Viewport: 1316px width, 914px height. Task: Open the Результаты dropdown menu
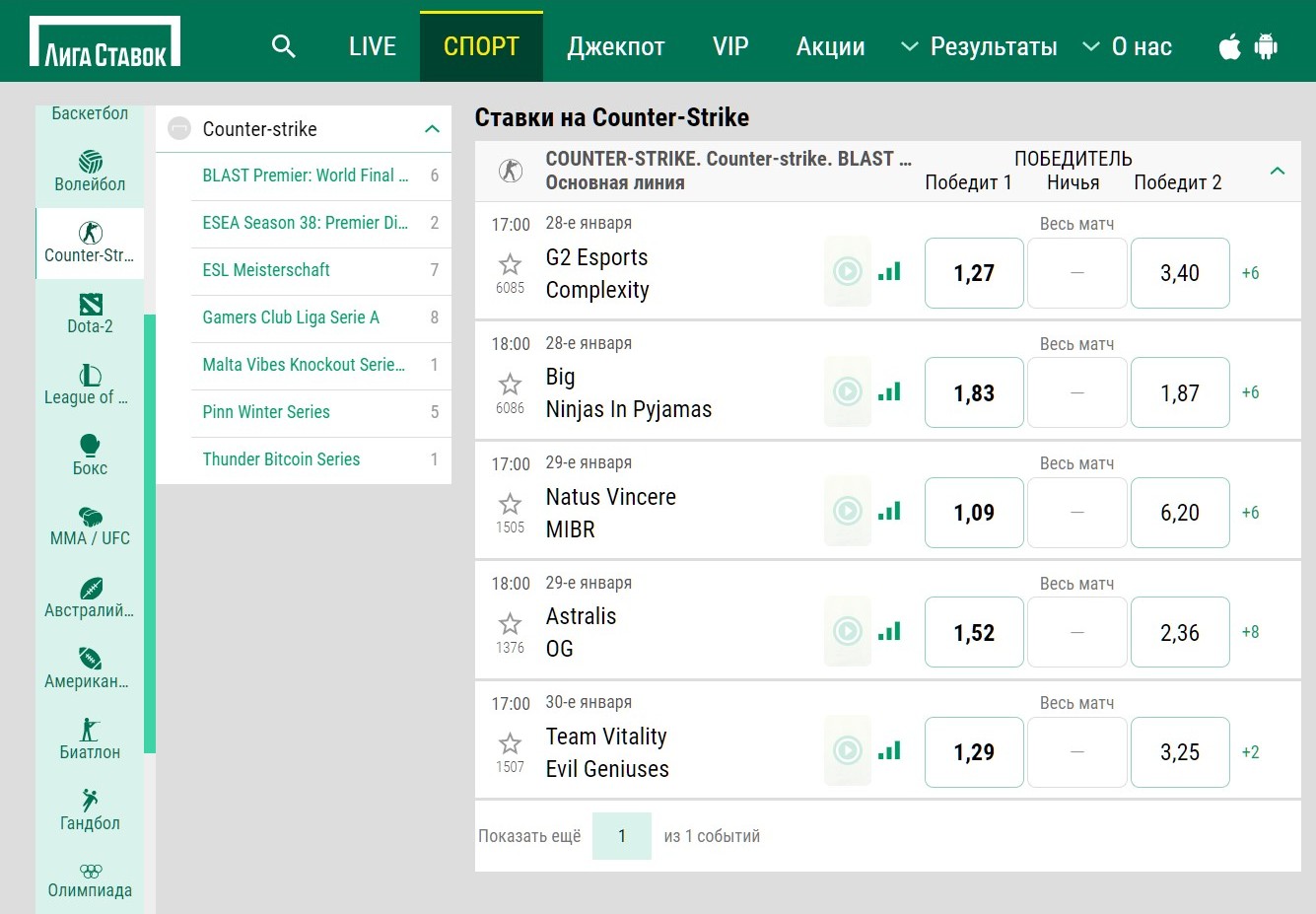click(x=979, y=46)
